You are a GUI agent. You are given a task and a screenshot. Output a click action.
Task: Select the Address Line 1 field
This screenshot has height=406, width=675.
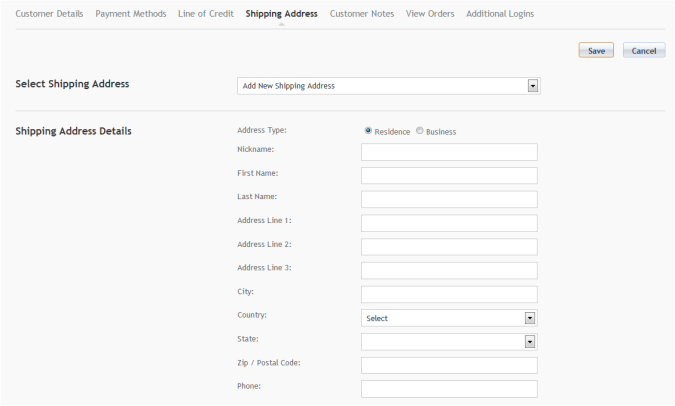449,223
